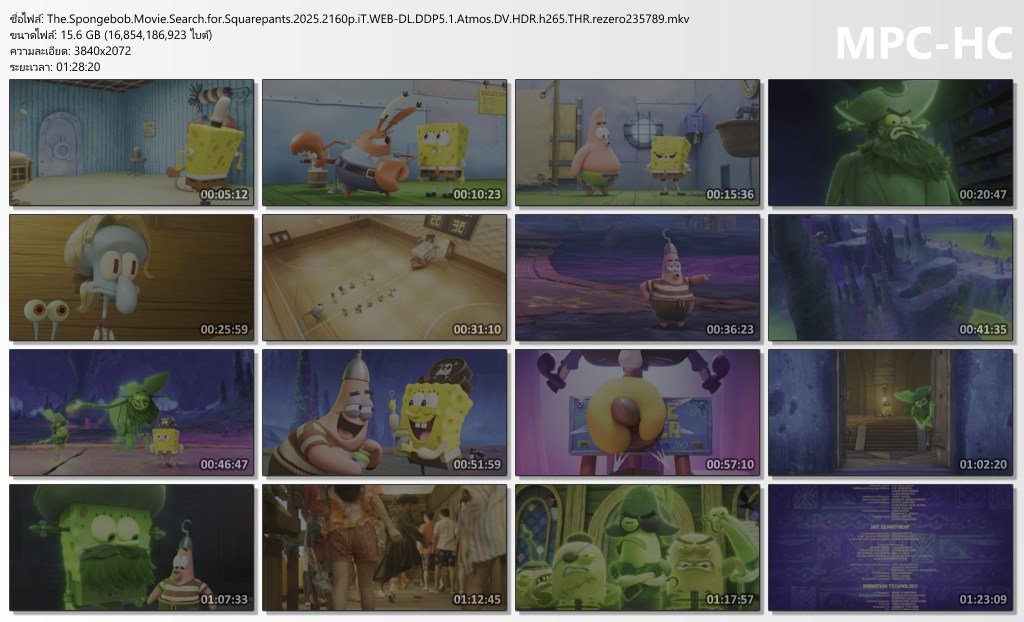The image size is (1024, 622).
Task: Open the green ghost pirate frame at 00:20:47
Action: tap(890, 142)
